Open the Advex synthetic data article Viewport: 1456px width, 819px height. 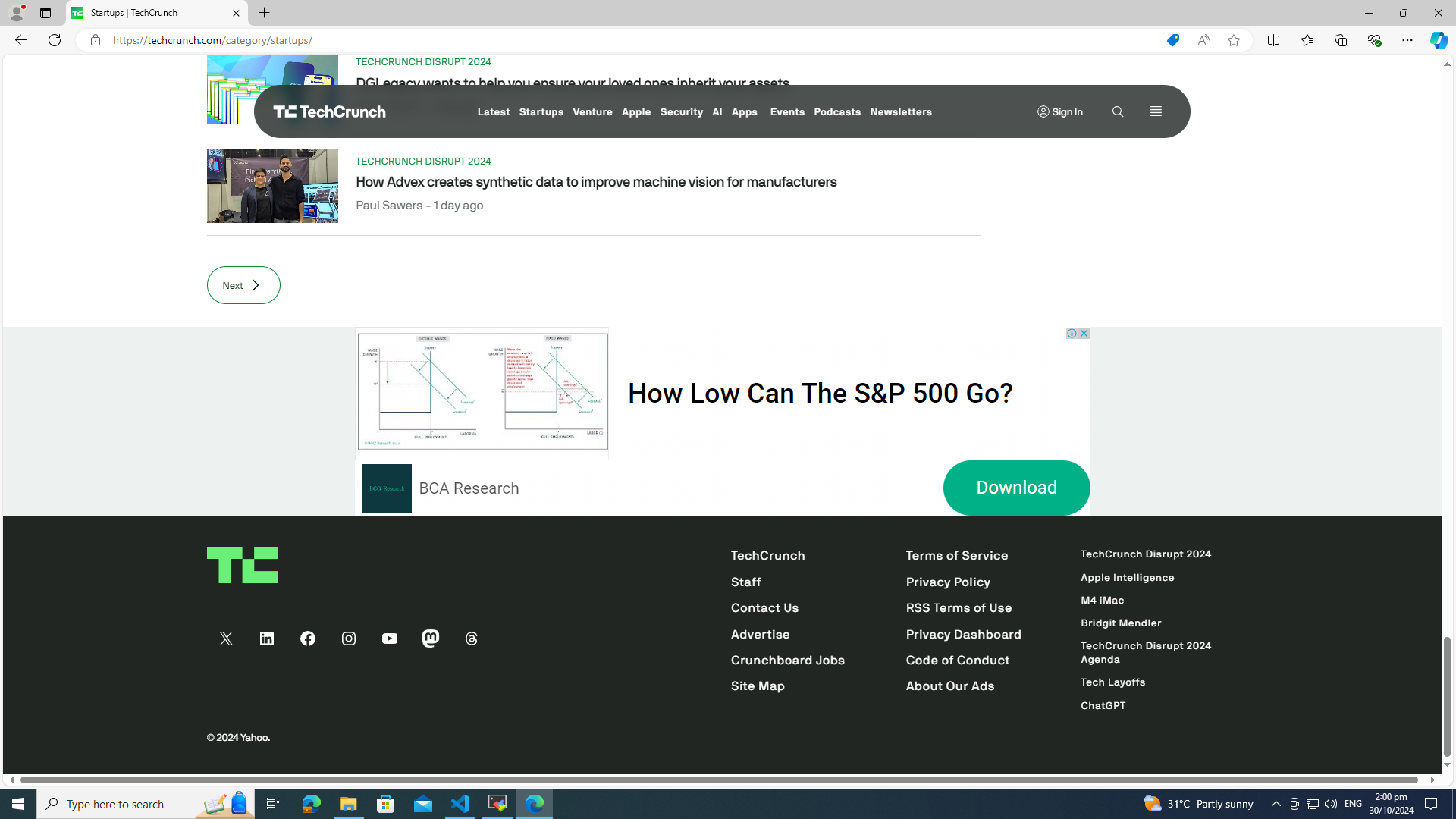tap(596, 182)
